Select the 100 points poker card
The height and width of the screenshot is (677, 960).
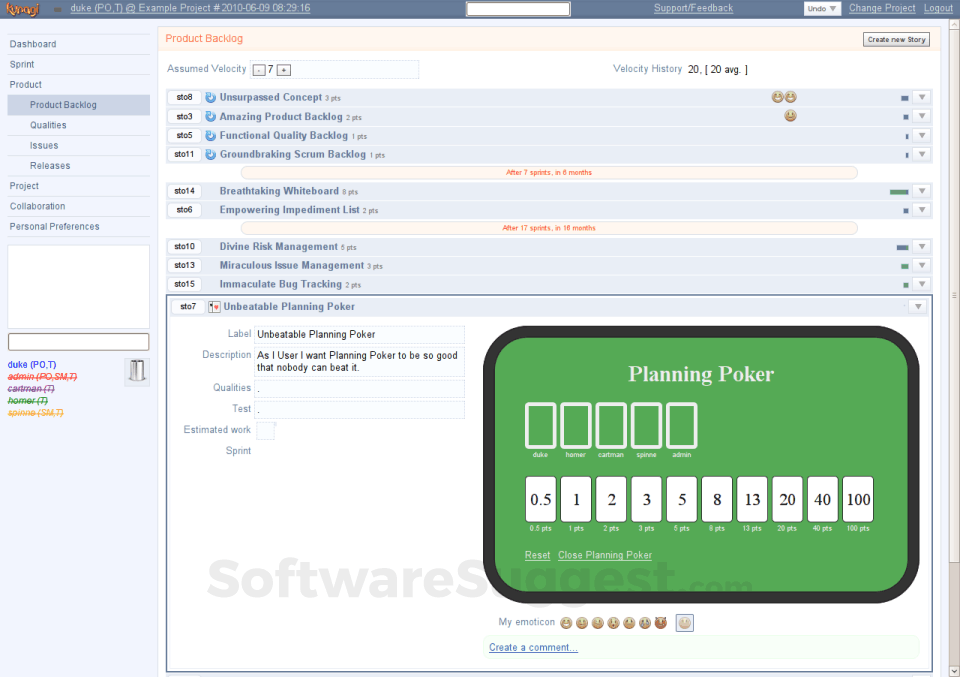[857, 499]
